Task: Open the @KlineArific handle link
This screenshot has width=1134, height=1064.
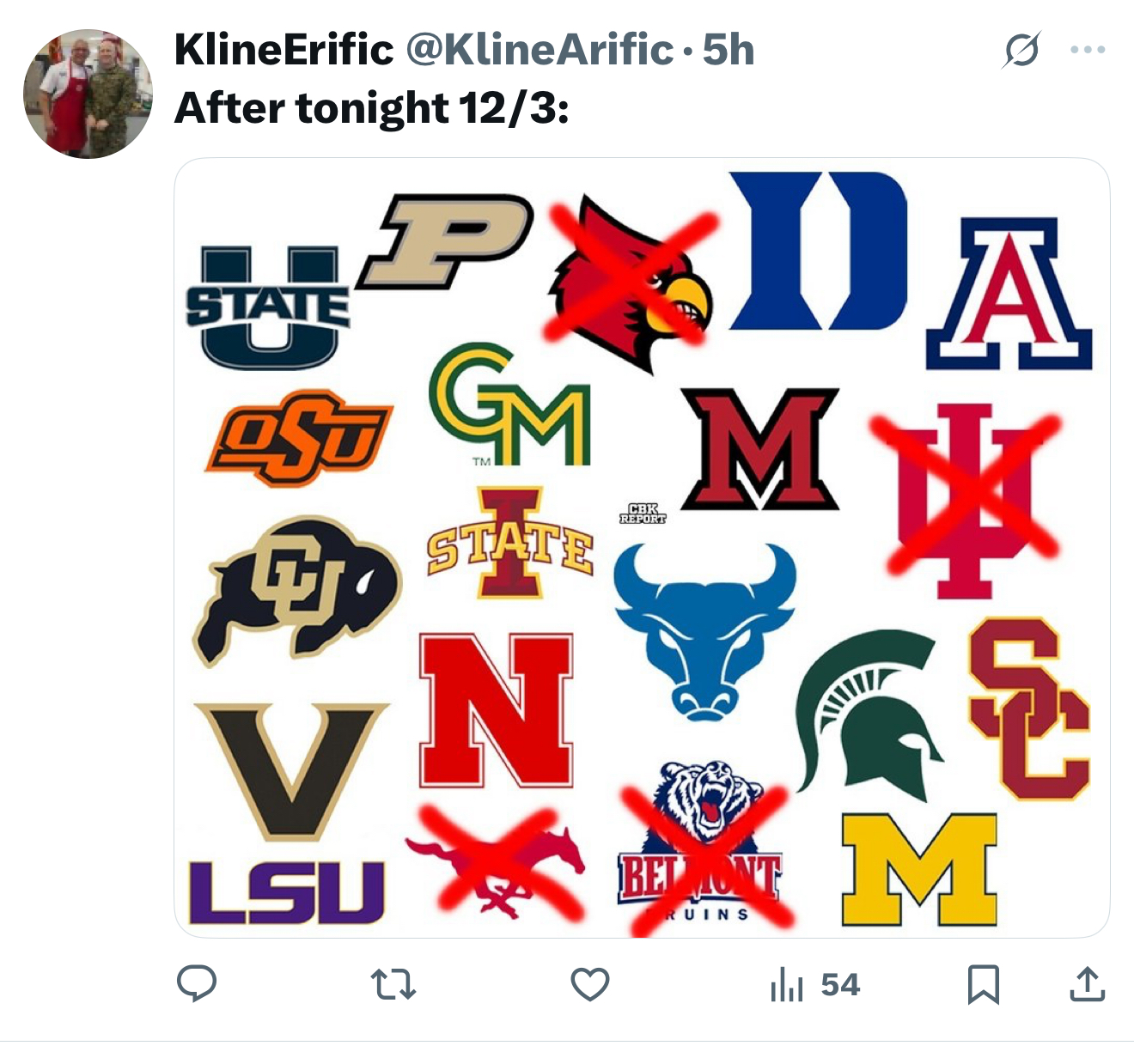Action: click(x=540, y=50)
